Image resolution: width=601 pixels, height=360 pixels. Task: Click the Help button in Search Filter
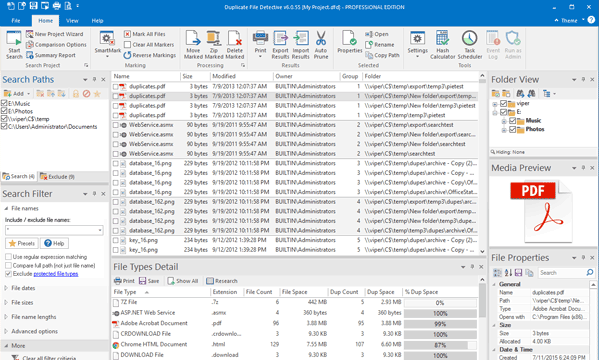tap(54, 243)
